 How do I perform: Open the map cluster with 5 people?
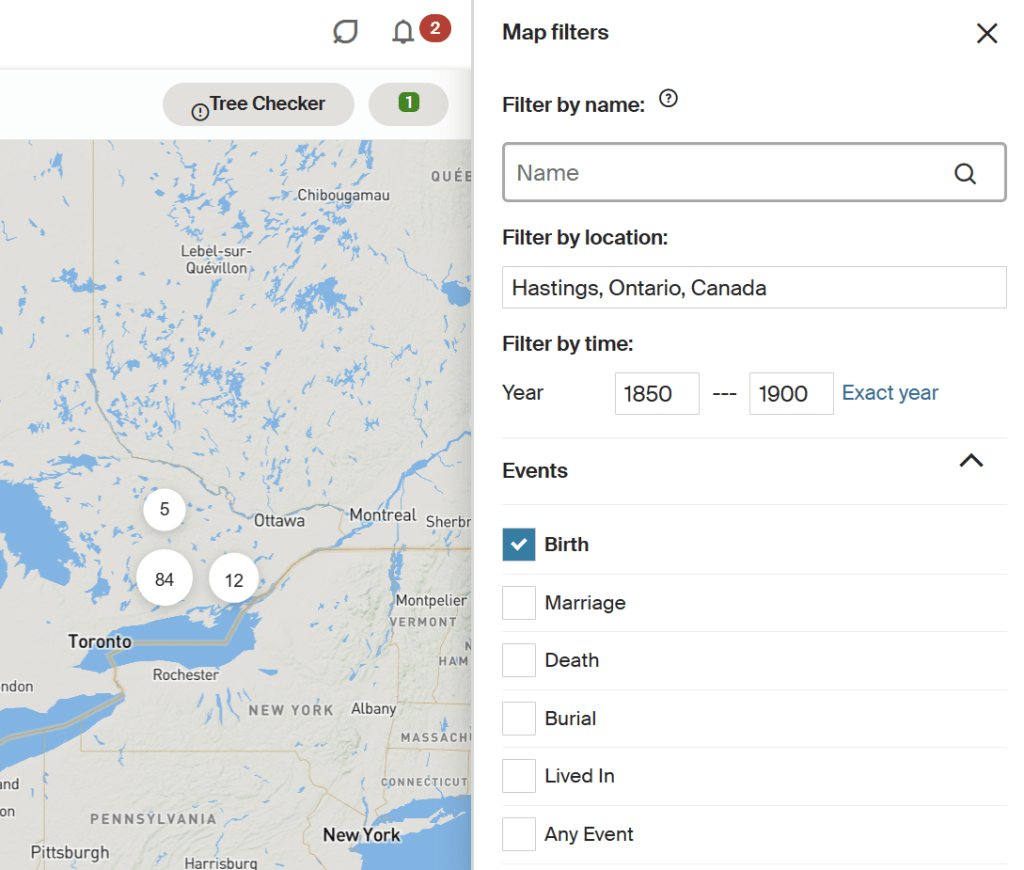click(165, 509)
